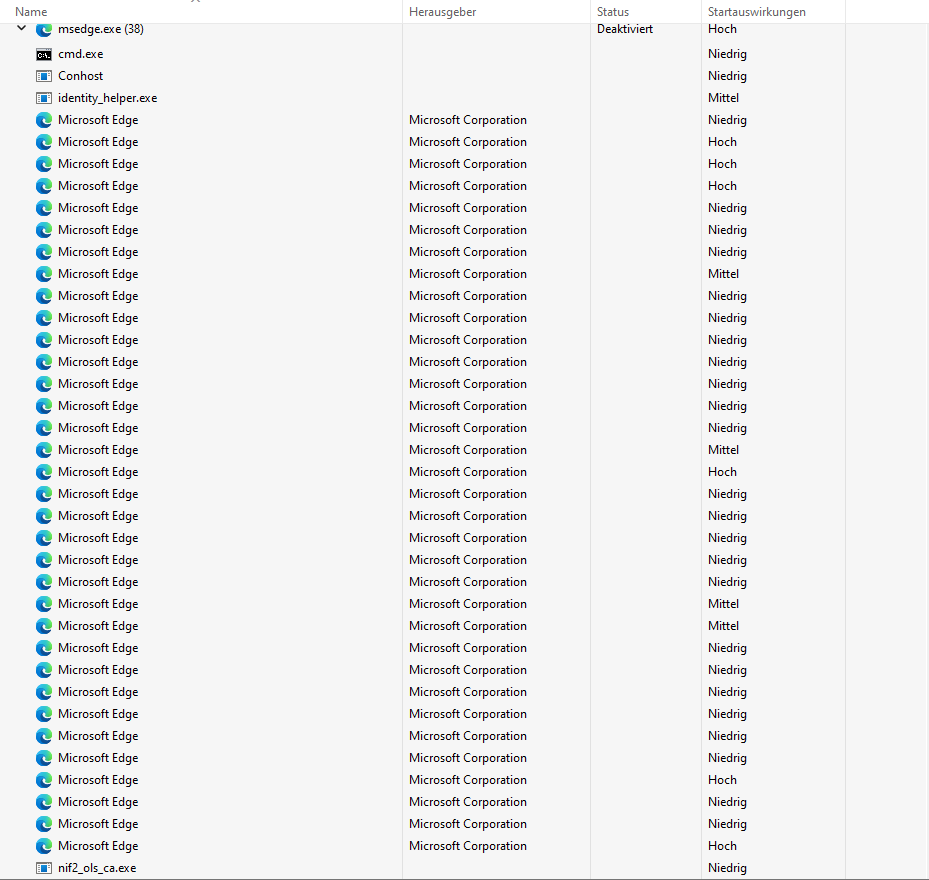Click the Niedrig impact value for cmd.exe
This screenshot has height=880, width=929.
727,54
